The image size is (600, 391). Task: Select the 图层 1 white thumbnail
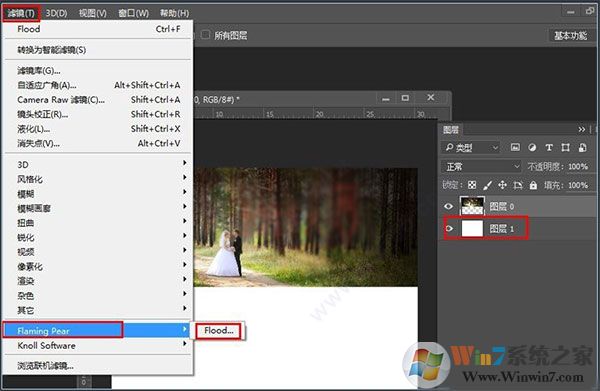click(x=472, y=228)
